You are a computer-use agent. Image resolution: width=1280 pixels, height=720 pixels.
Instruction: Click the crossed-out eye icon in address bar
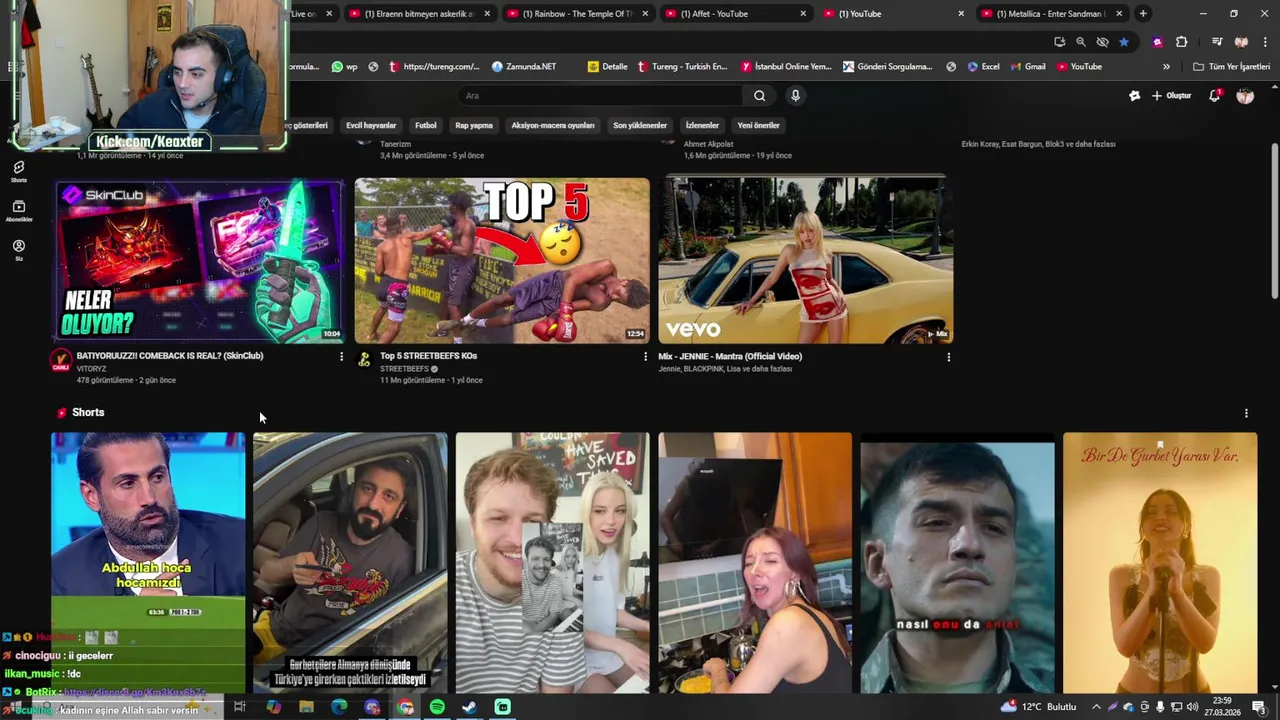click(x=1102, y=42)
